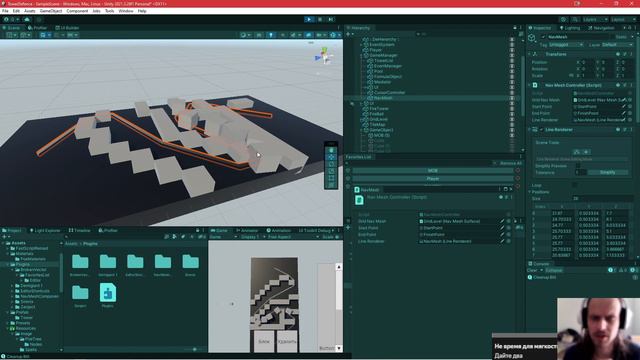Click the Step frame button in the toolbar

click(x=331, y=19)
